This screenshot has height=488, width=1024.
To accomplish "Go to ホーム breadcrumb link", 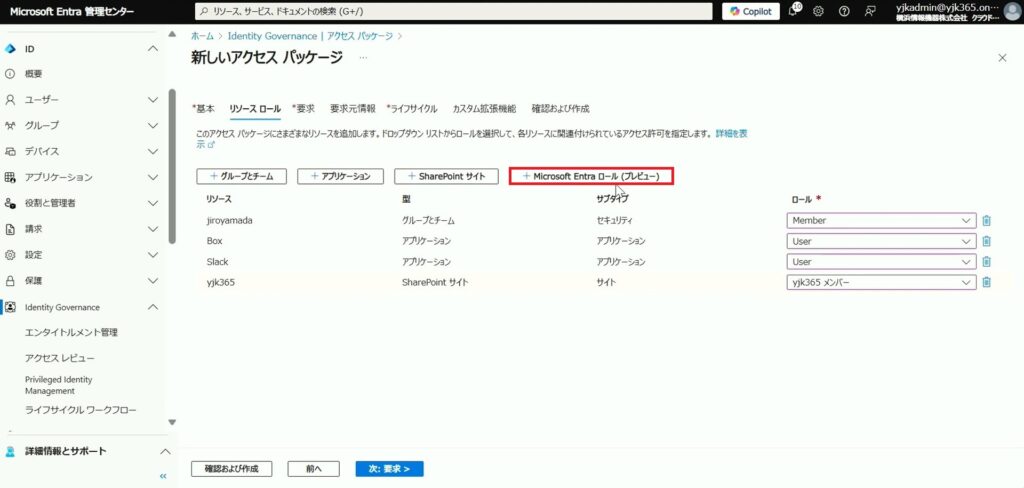I will 202,36.
